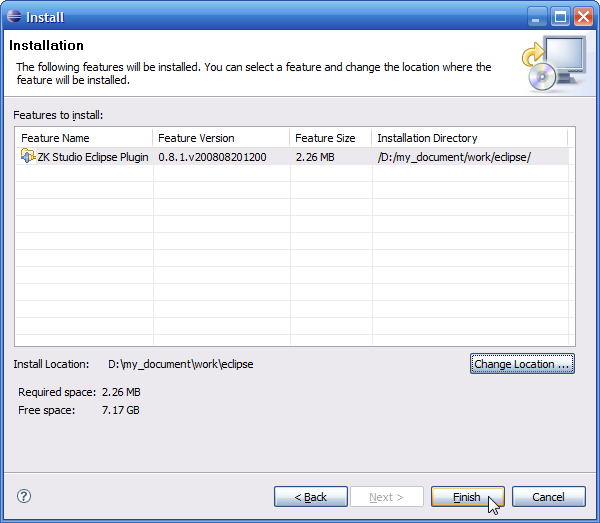Image resolution: width=600 pixels, height=523 pixels.
Task: Click the Install Location path text
Action: pos(181,364)
